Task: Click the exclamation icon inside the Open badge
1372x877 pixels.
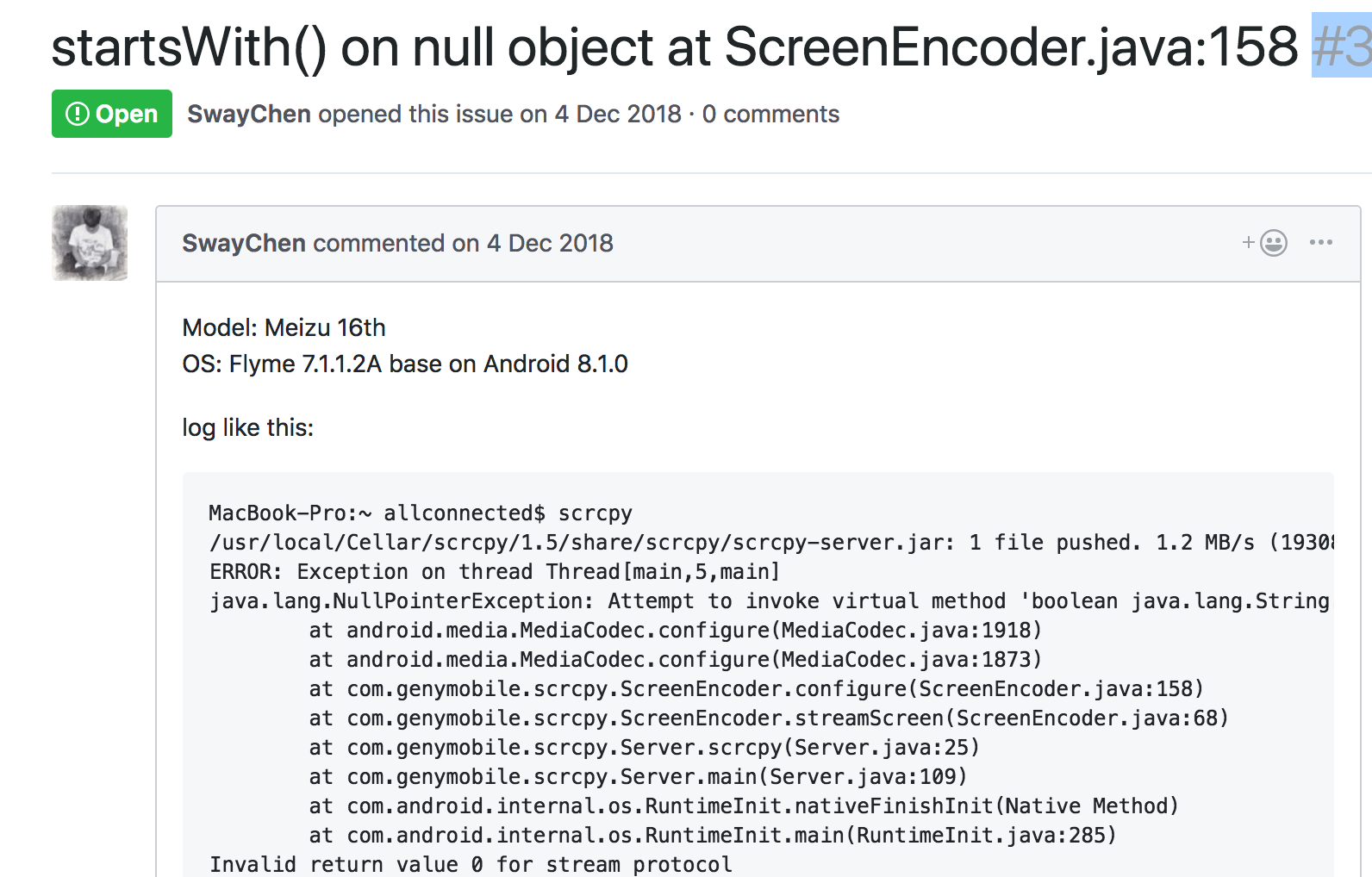Action: 77,113
